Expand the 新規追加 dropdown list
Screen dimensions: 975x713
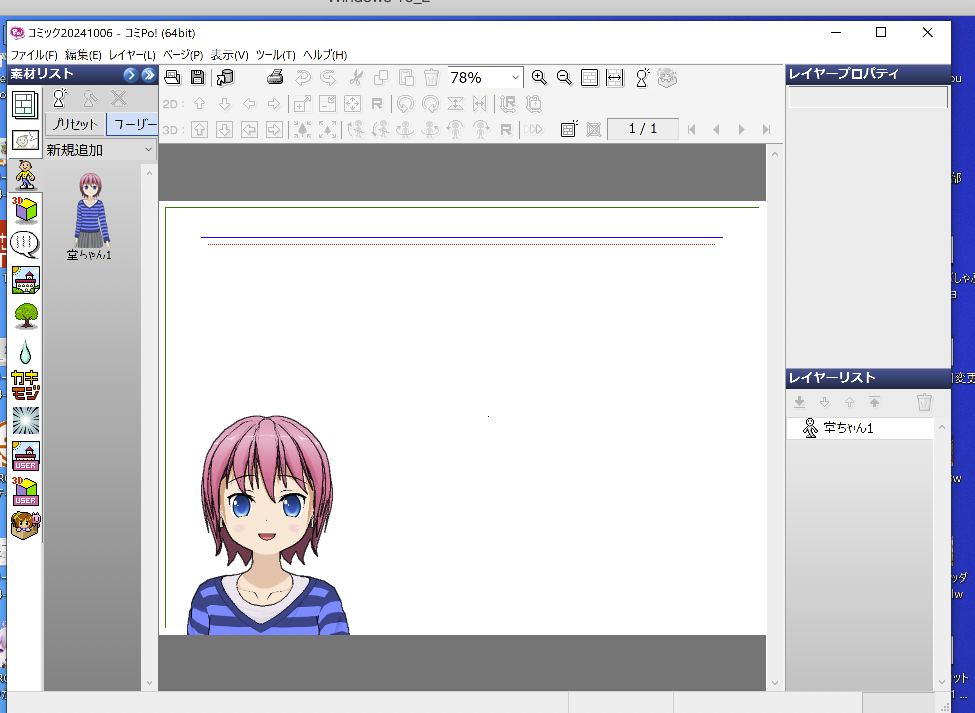(x=148, y=150)
